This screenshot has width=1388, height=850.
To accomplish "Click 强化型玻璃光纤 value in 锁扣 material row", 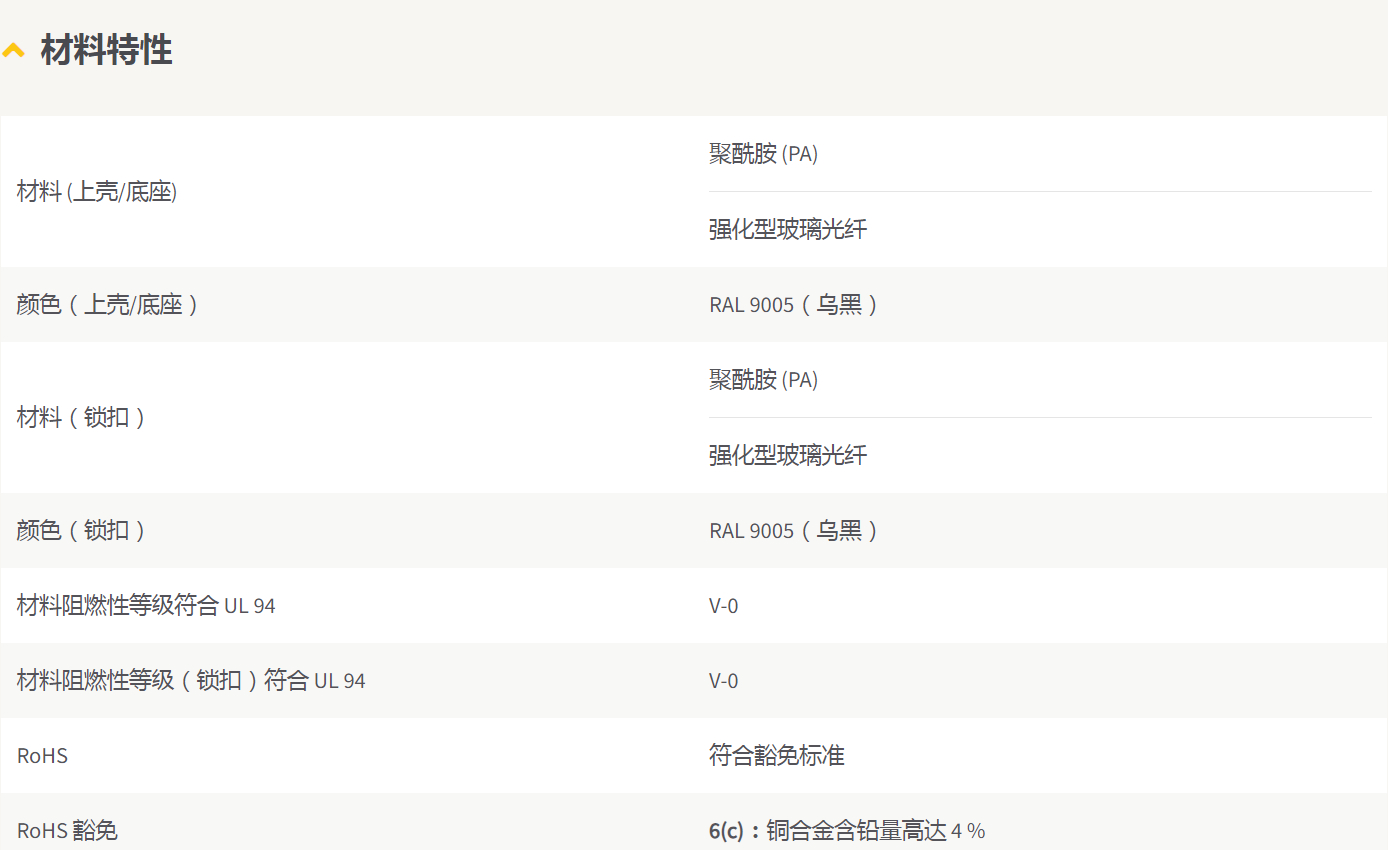I will [x=788, y=456].
